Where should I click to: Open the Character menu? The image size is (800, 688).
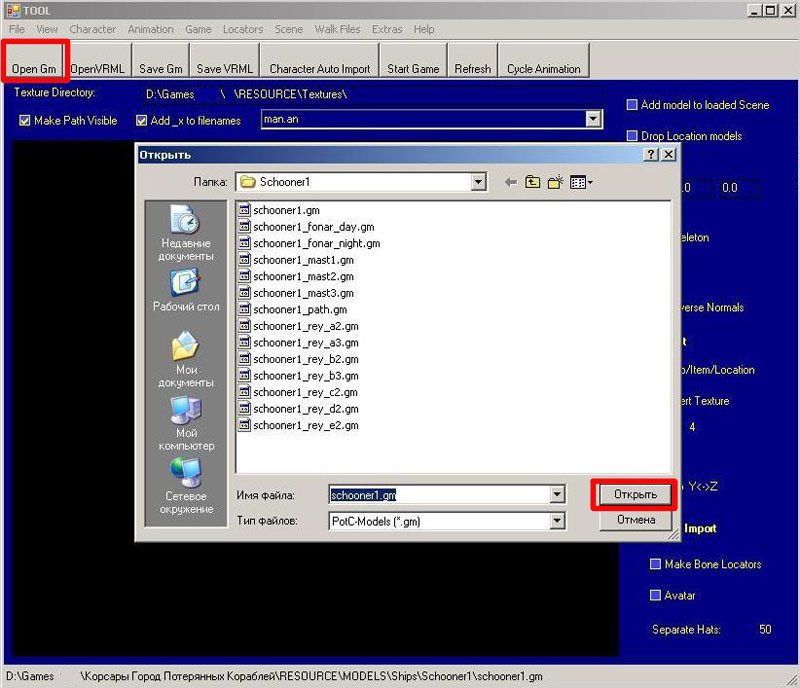pos(92,29)
